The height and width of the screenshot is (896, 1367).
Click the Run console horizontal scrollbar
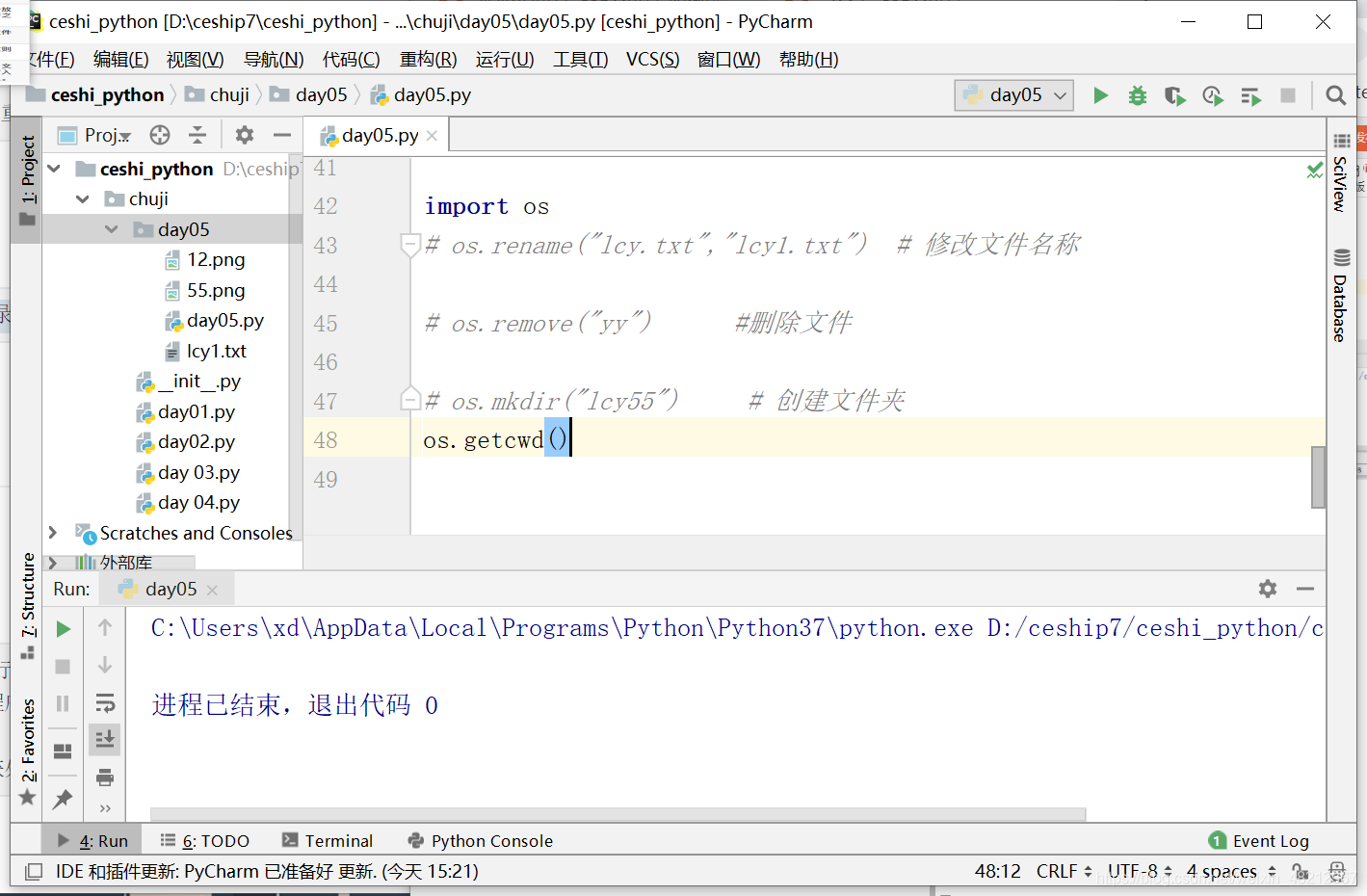[x=618, y=814]
